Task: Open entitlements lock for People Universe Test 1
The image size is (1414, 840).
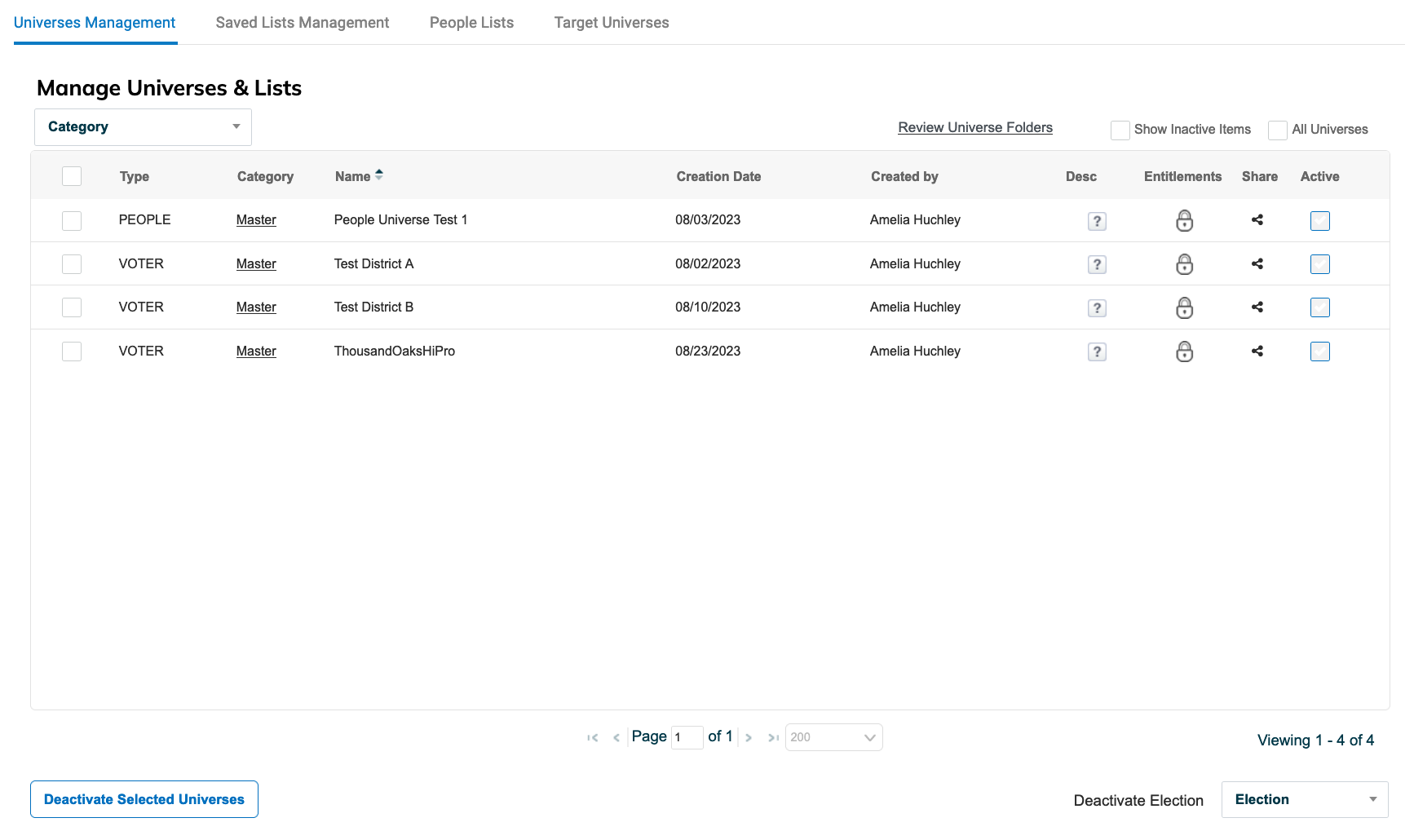Action: pos(1185,220)
